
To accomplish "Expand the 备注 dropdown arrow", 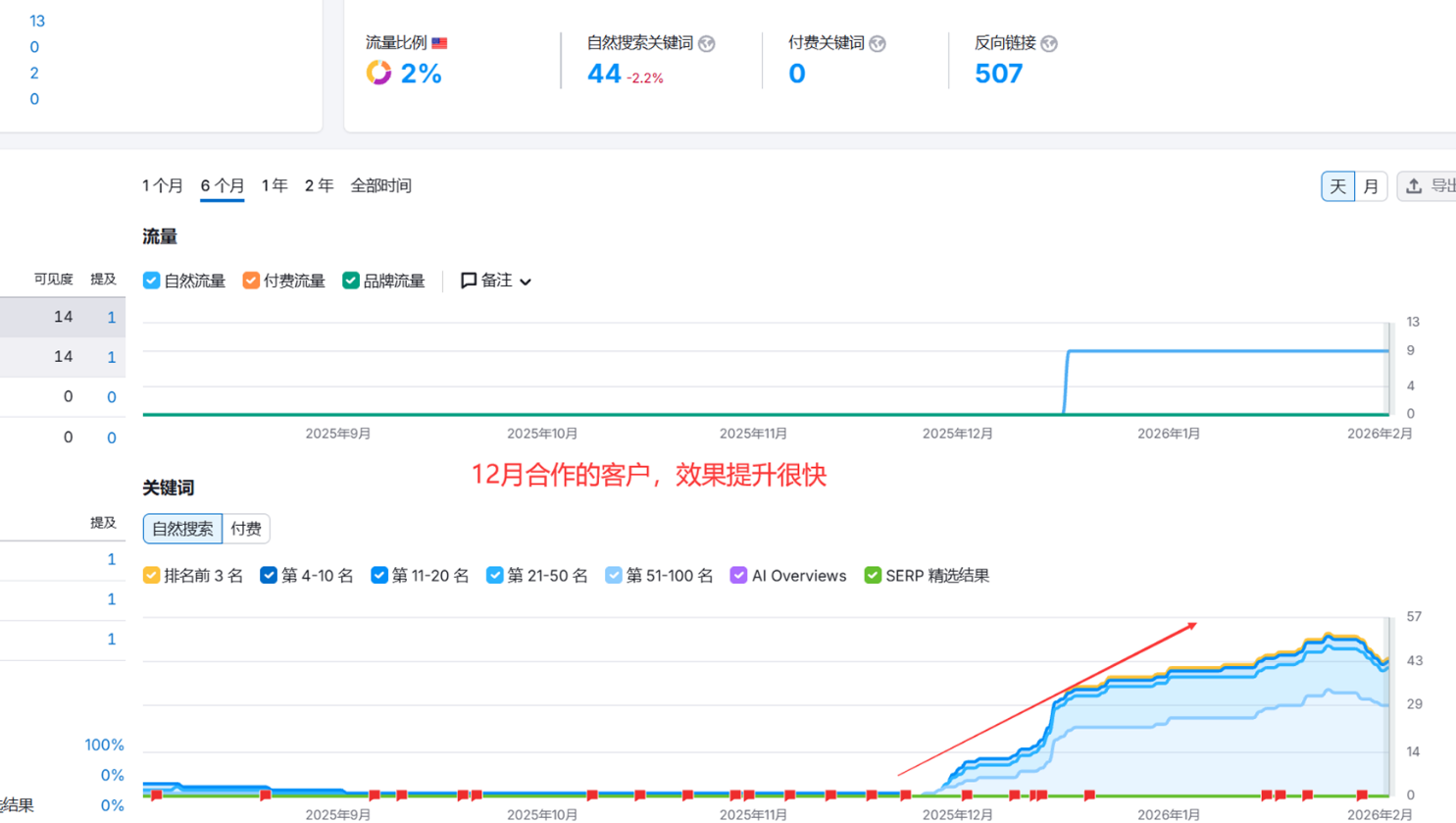I will tap(526, 282).
